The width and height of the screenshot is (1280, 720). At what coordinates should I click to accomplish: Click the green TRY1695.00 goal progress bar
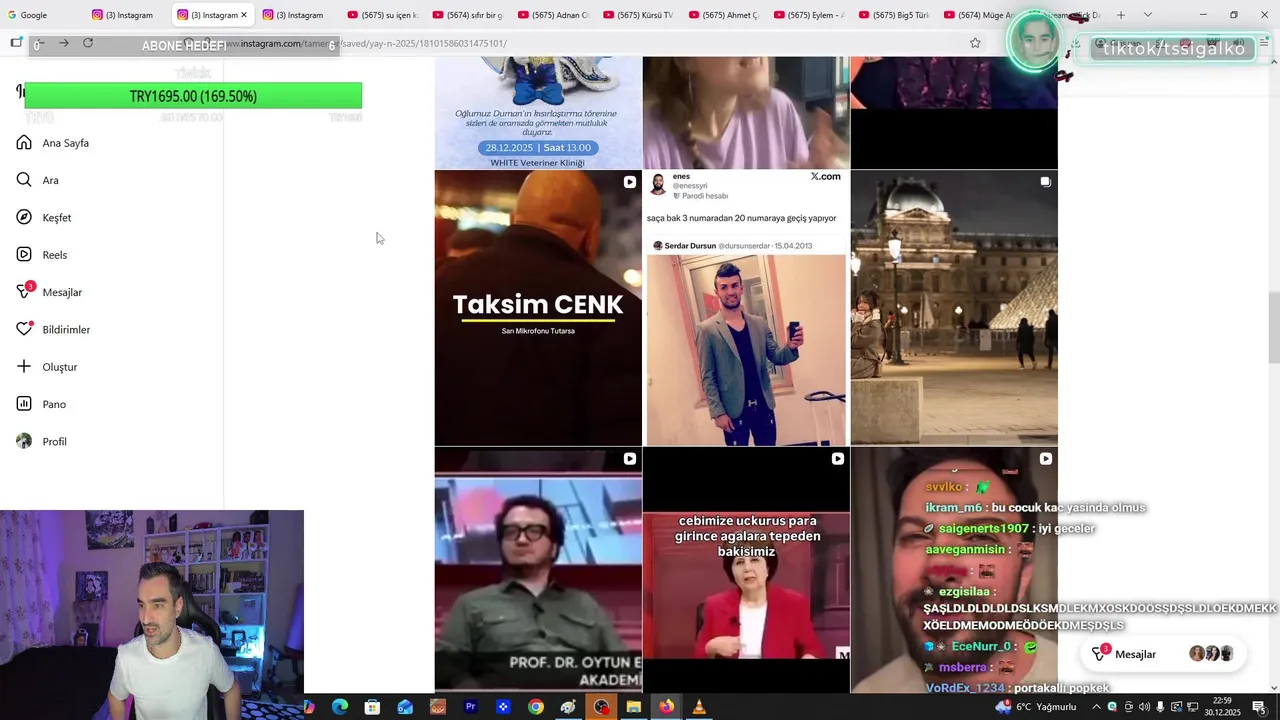tap(193, 96)
